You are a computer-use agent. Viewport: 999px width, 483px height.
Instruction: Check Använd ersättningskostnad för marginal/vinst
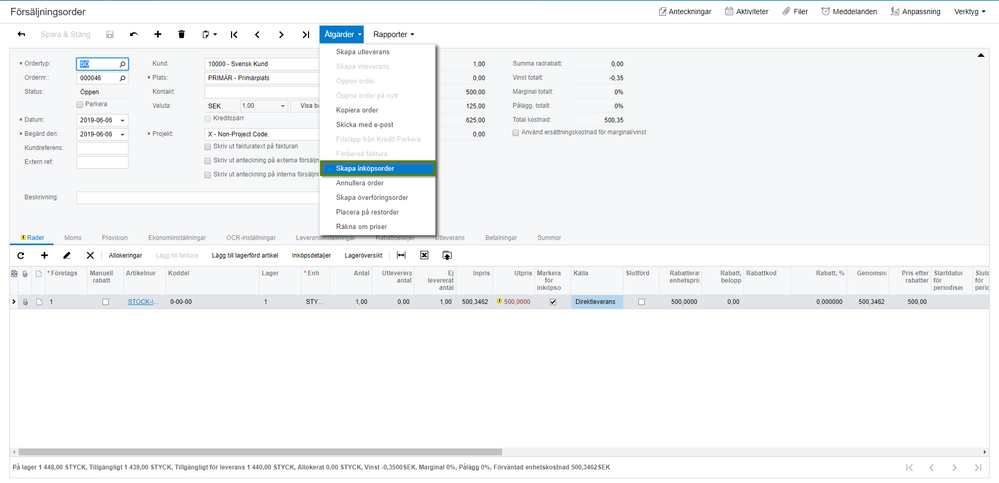(x=516, y=133)
